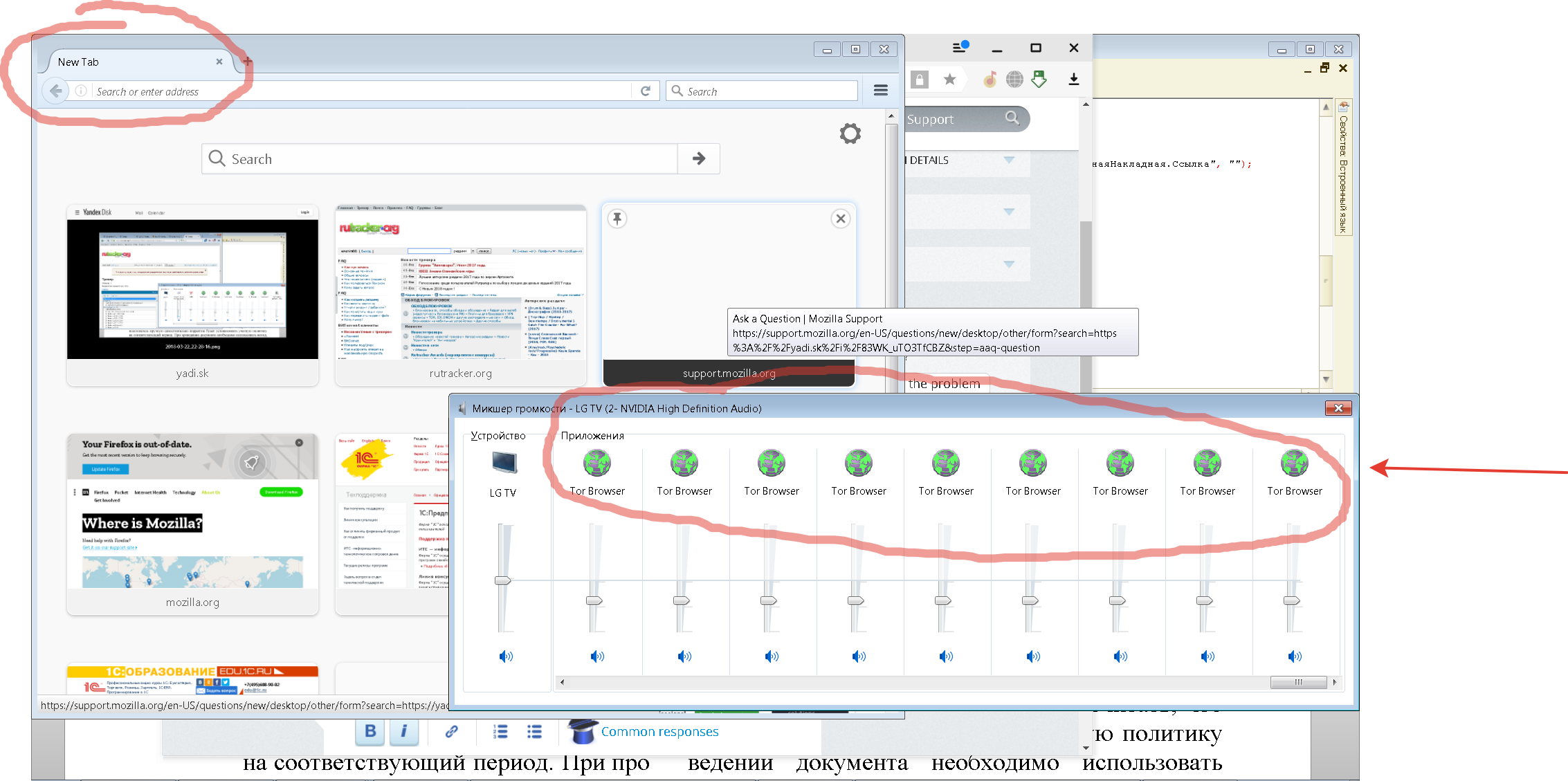Viewport: 1568px width, 781px height.
Task: Click the menu icon with blue notification dot
Action: coord(960,47)
